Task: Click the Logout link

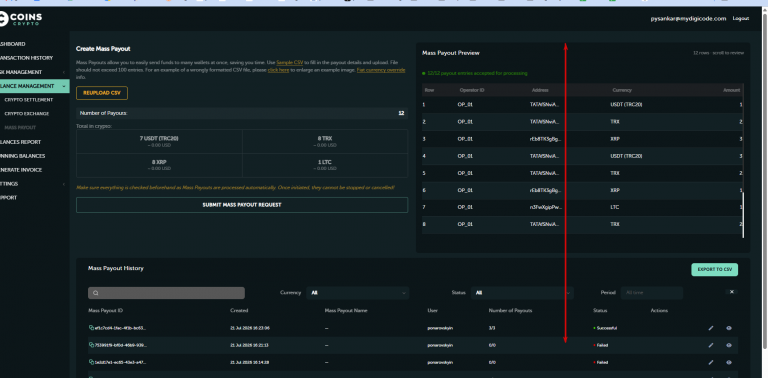Action: pos(741,19)
